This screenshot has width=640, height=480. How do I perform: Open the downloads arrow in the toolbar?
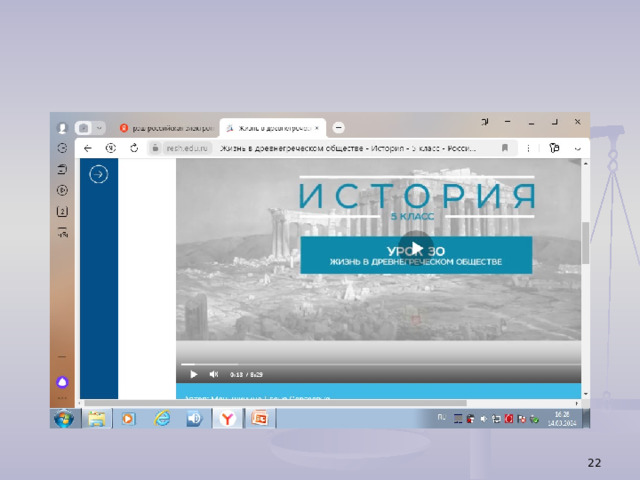click(x=577, y=149)
